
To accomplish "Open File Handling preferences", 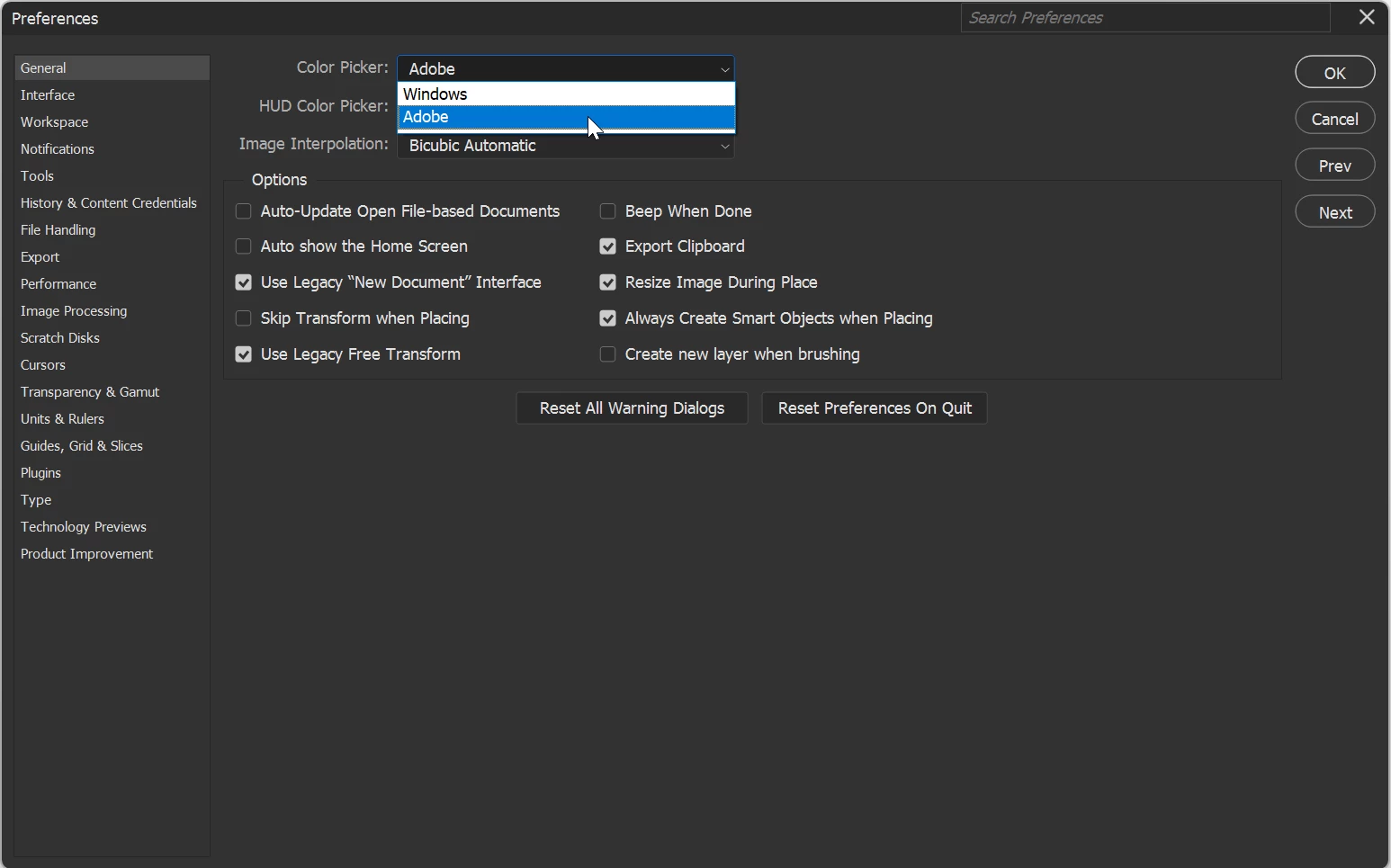I will tap(112, 230).
